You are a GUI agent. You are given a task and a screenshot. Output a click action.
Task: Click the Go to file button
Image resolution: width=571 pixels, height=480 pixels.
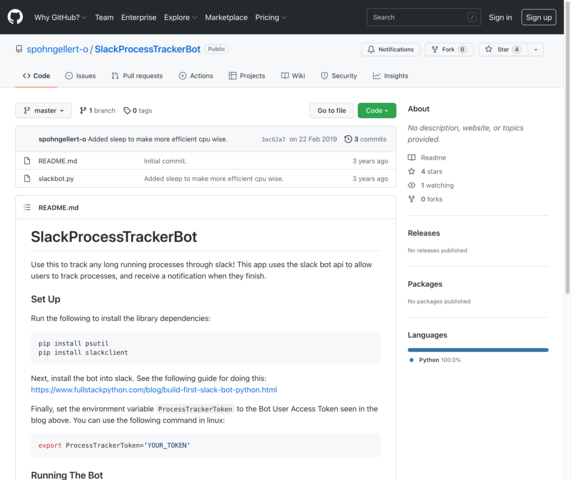(x=331, y=110)
